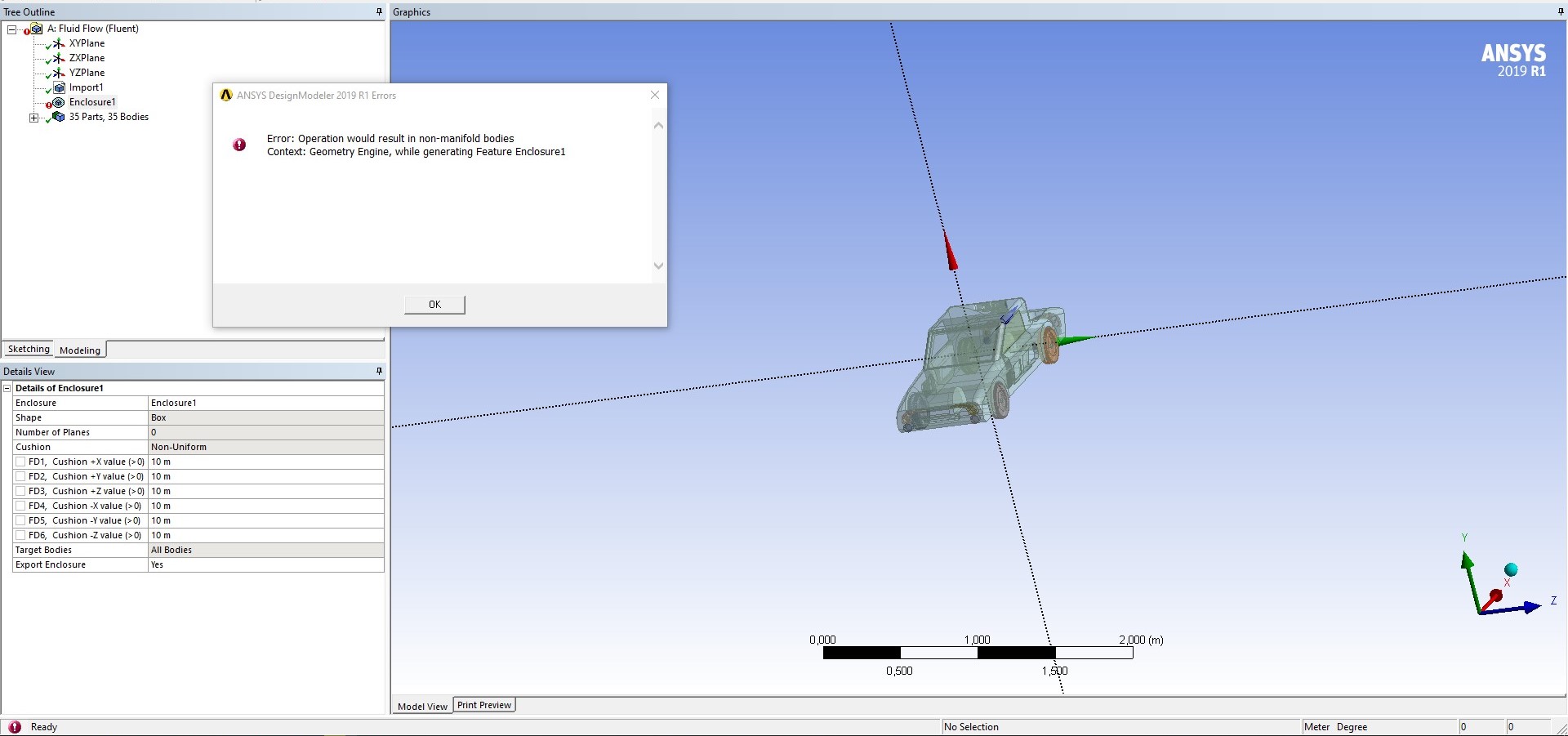Screen dimensions: 1568x736
Task: Toggle FD5 Cushion -Y parameter checkbox
Action: pos(20,520)
